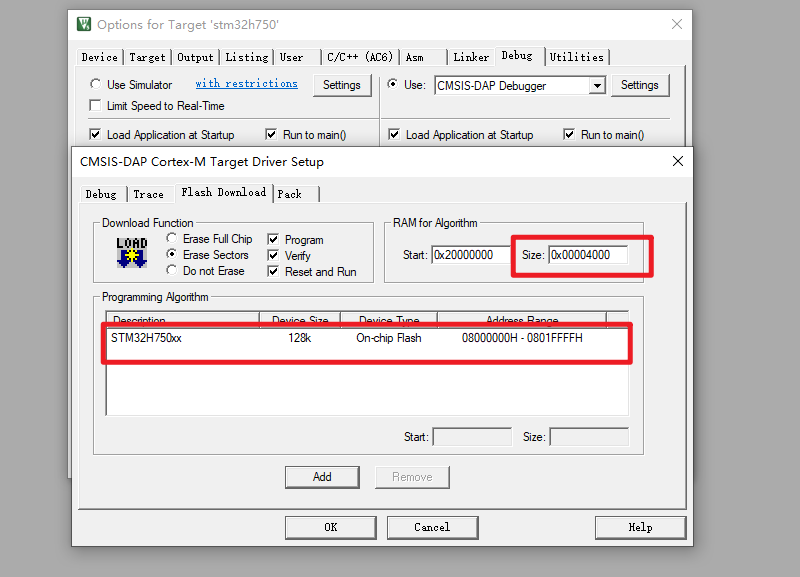Click the LOAD flash download icon
Image resolution: width=800 pixels, height=577 pixels.
(132, 256)
